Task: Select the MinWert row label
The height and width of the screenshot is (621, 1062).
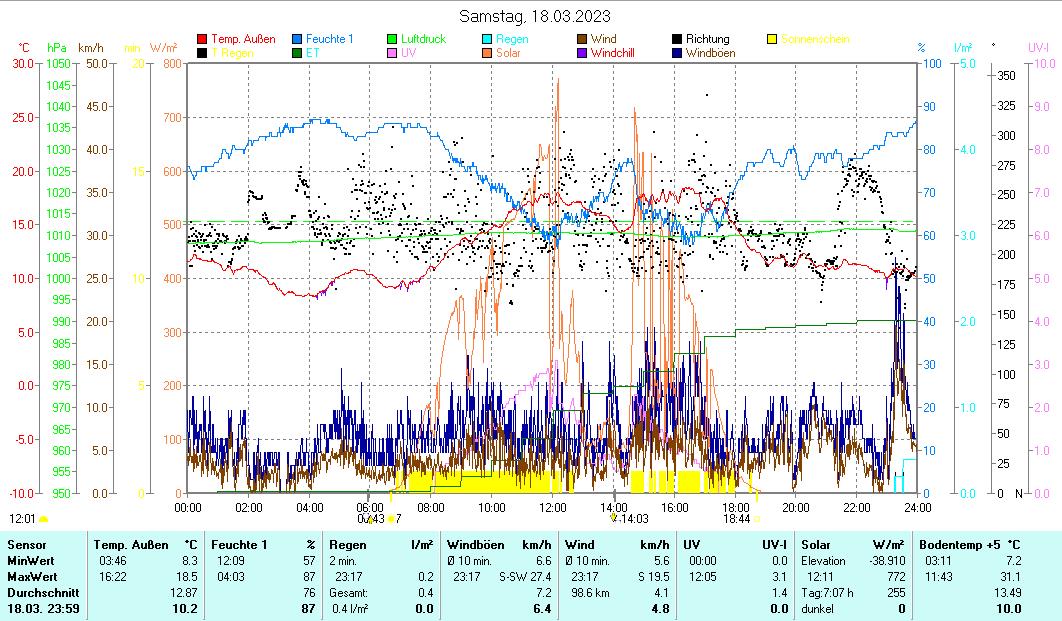Action: click(x=30, y=561)
